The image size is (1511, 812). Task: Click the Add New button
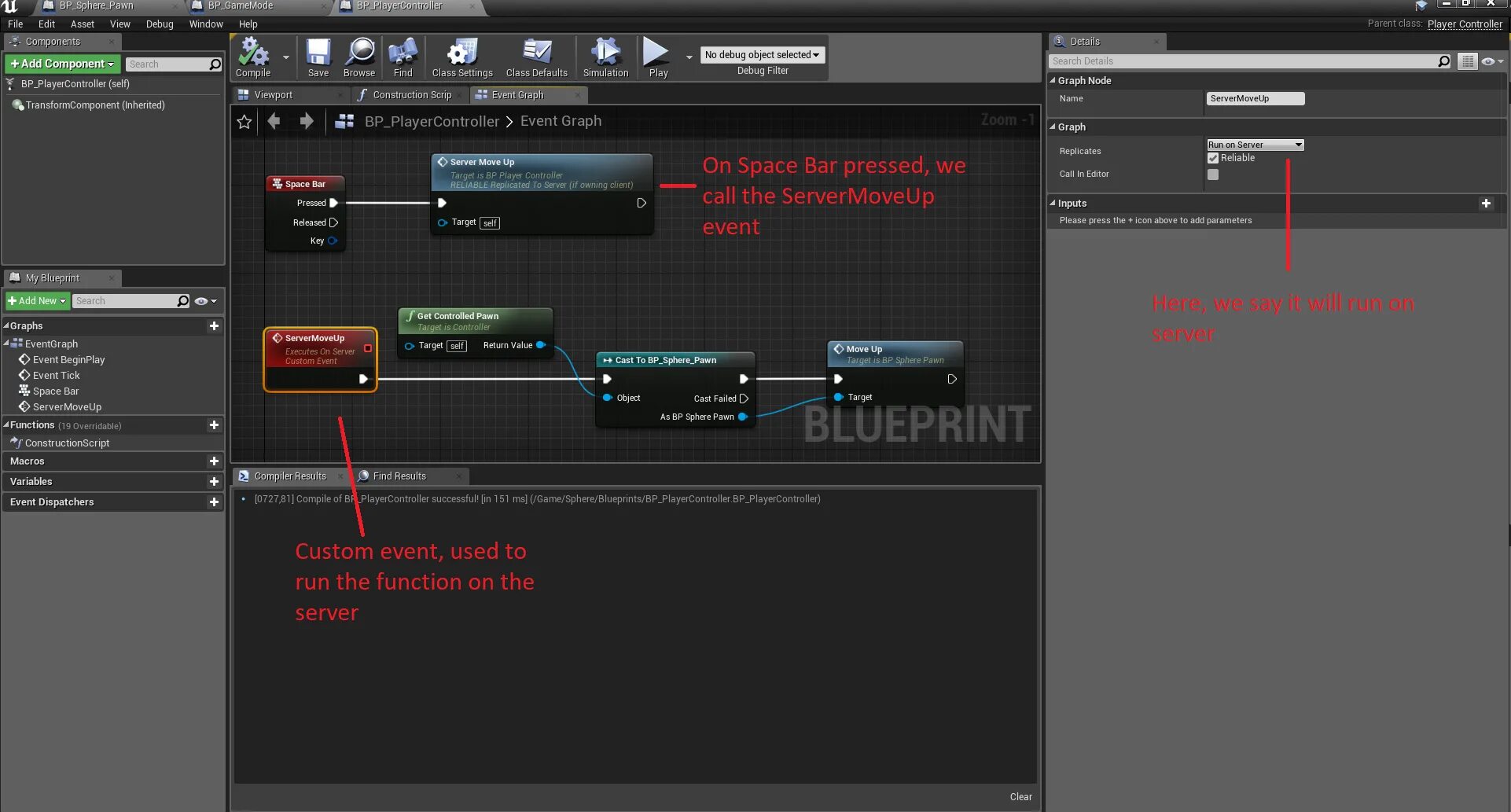[37, 301]
